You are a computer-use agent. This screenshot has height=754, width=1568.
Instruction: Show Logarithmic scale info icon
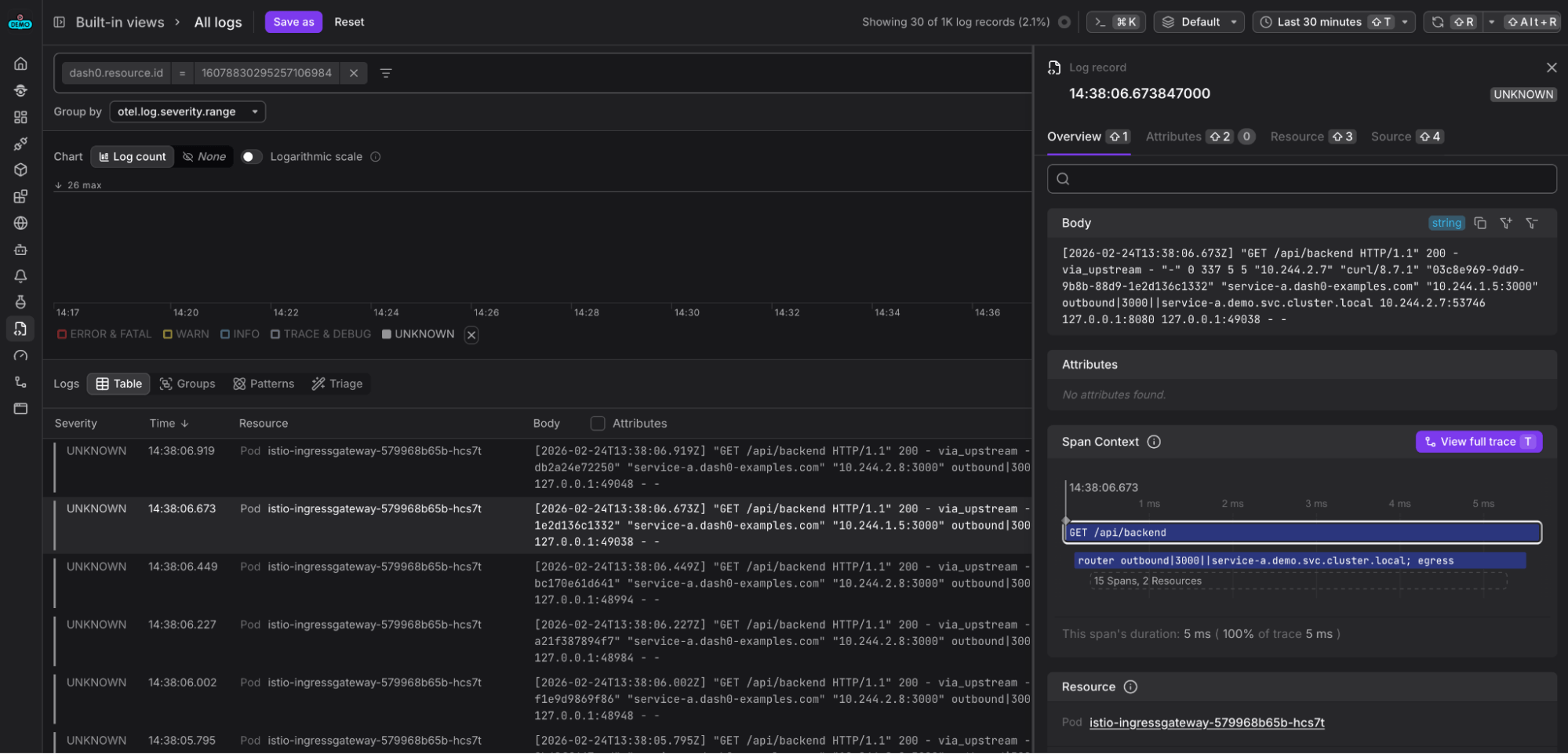point(376,157)
